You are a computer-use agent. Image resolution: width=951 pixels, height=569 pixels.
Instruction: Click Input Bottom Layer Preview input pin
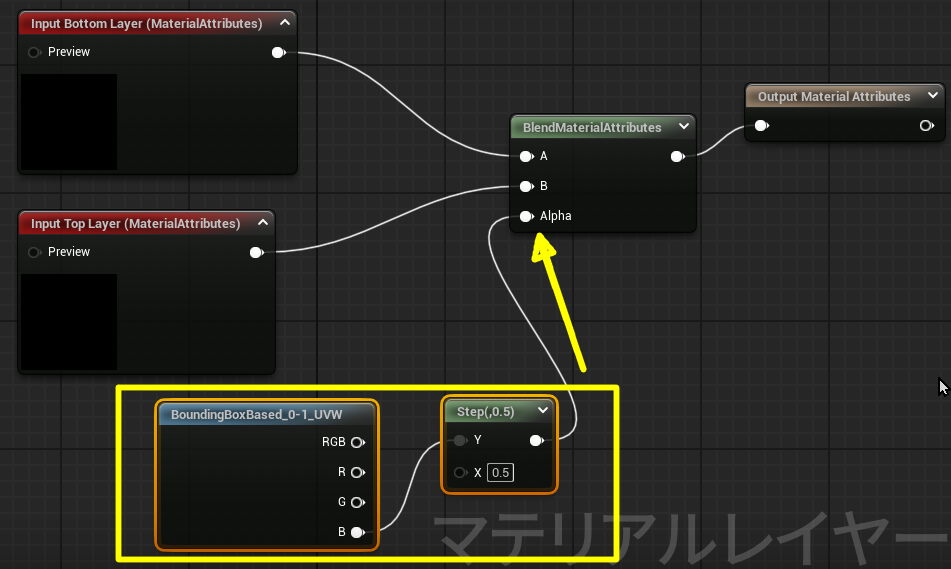coord(34,52)
